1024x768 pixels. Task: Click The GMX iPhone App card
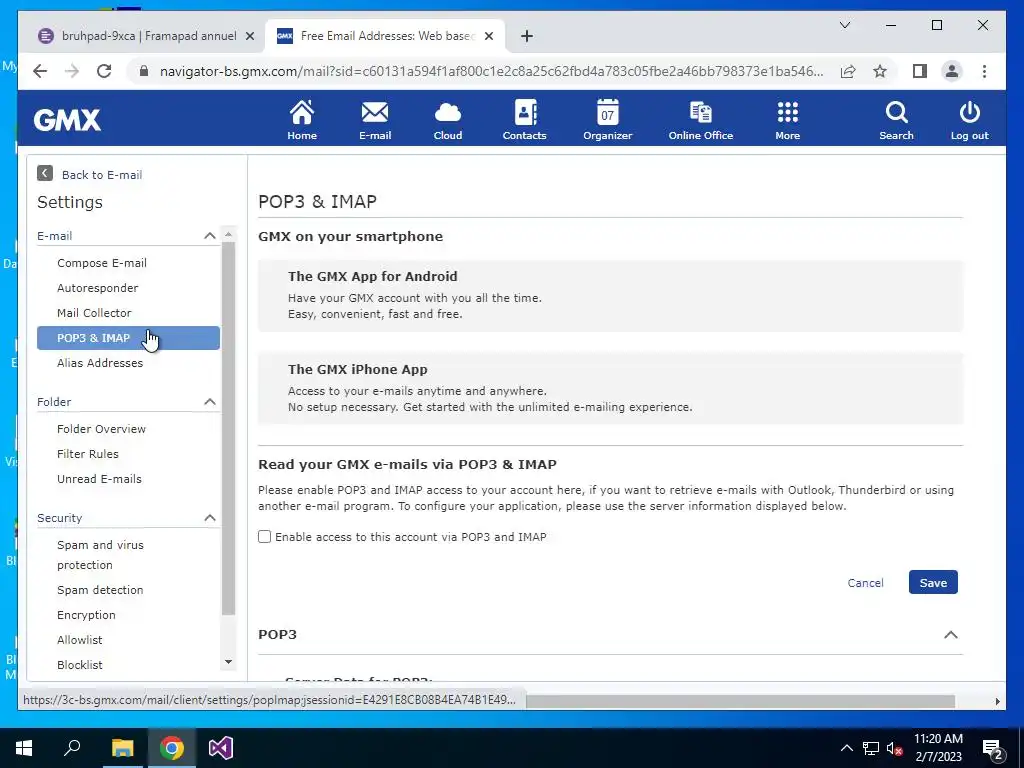pyautogui.click(x=610, y=388)
